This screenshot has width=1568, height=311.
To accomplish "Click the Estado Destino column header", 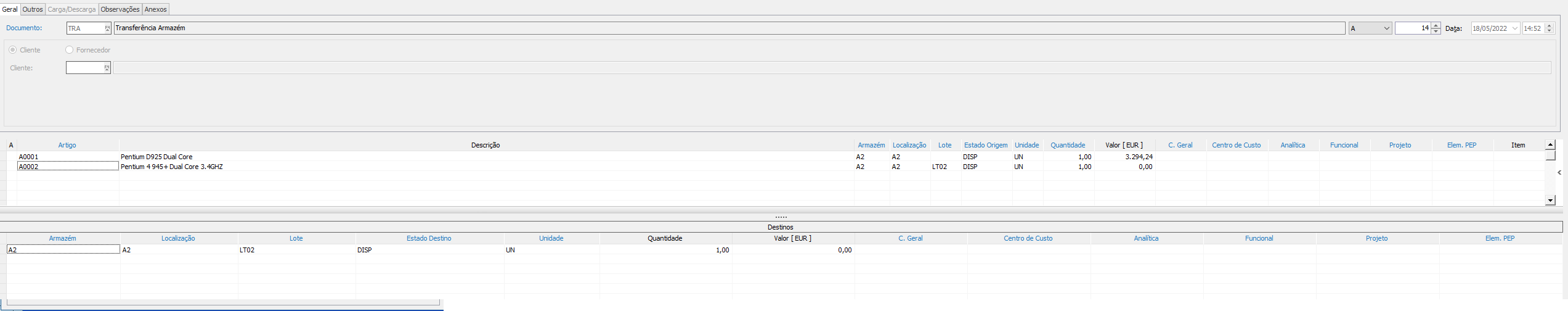I will [x=429, y=238].
